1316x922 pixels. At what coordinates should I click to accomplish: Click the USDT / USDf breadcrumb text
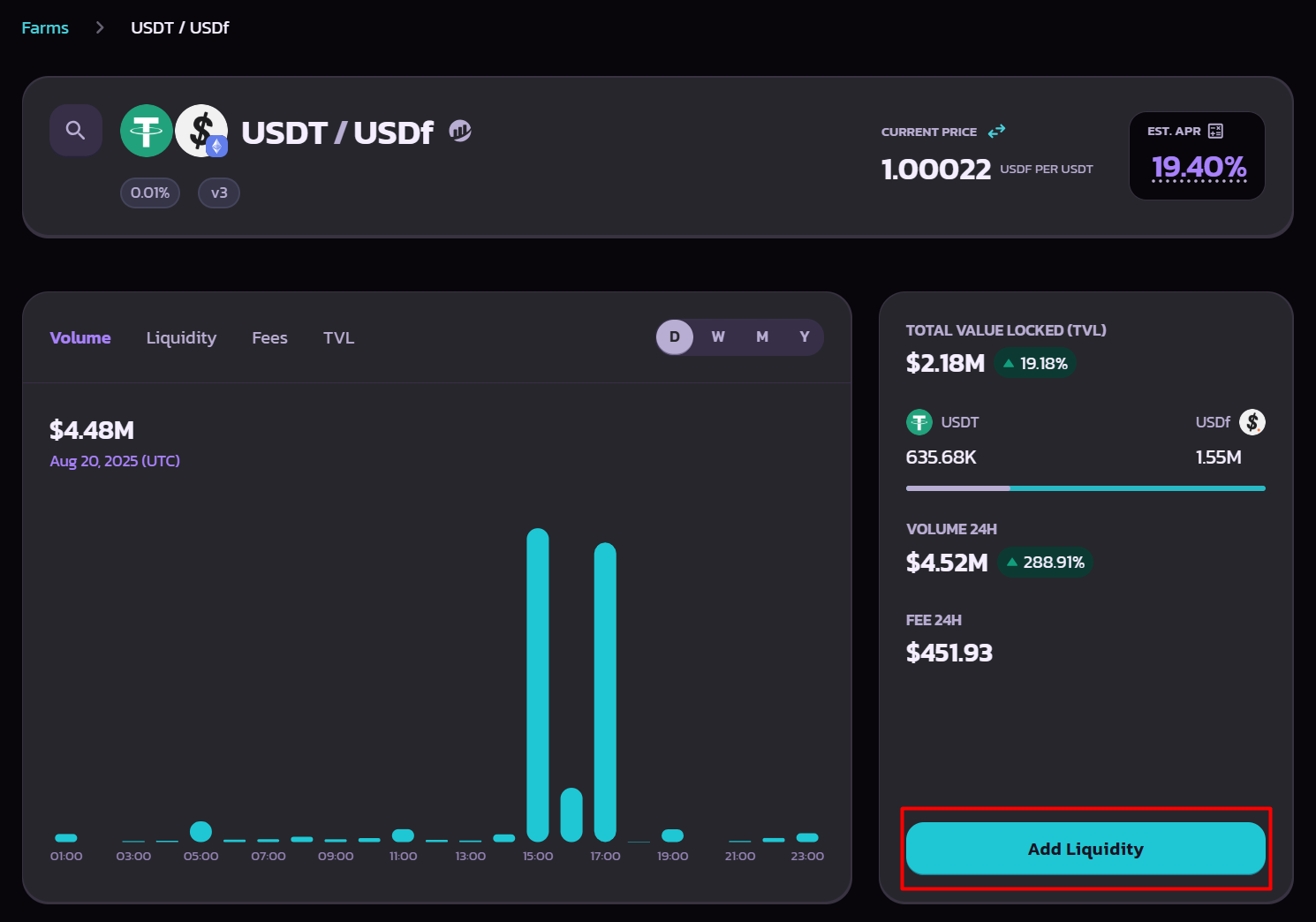click(180, 27)
